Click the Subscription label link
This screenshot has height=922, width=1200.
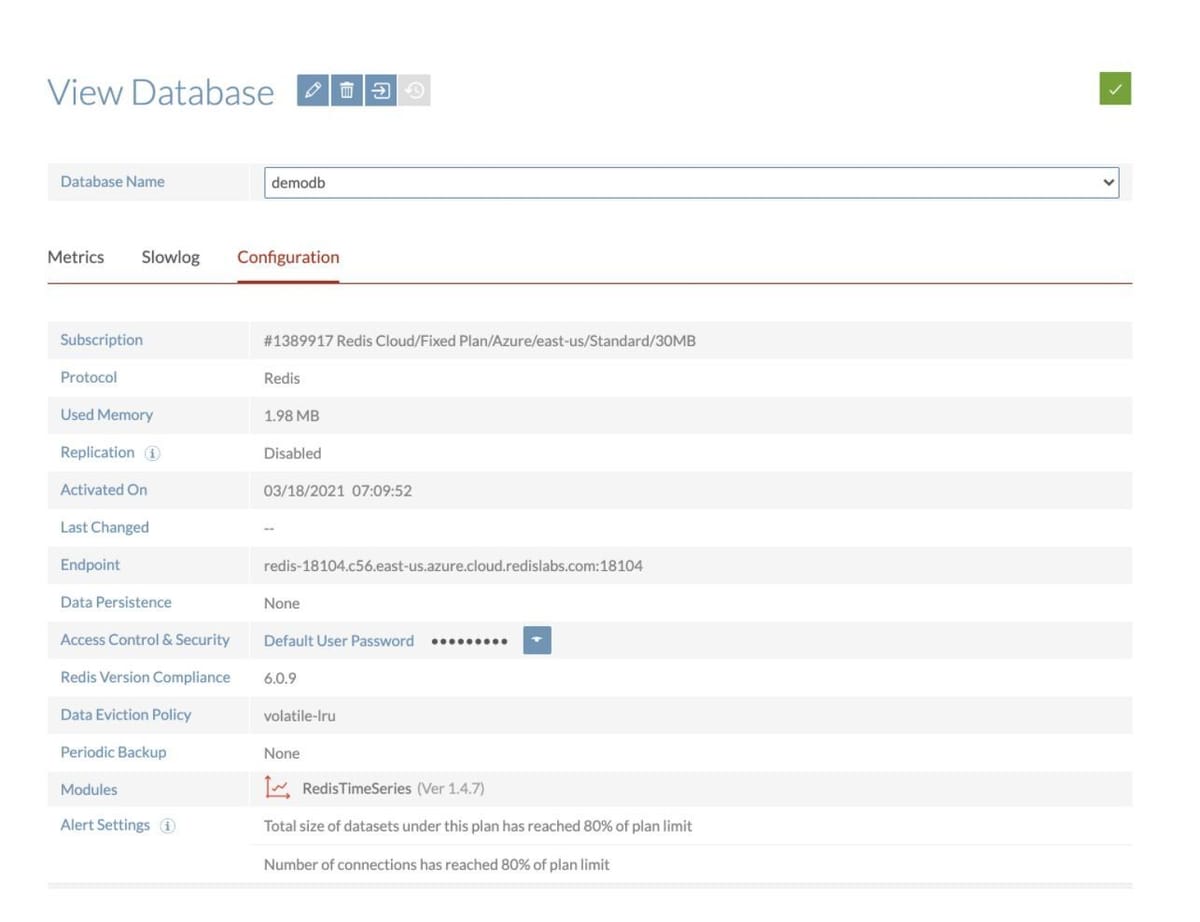[100, 340]
